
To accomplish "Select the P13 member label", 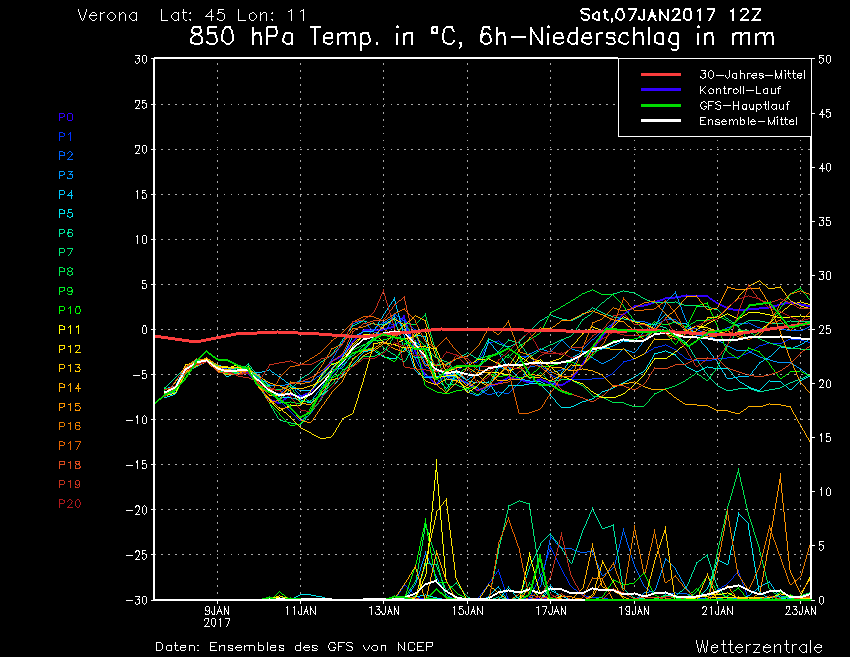I will click(x=69, y=369).
